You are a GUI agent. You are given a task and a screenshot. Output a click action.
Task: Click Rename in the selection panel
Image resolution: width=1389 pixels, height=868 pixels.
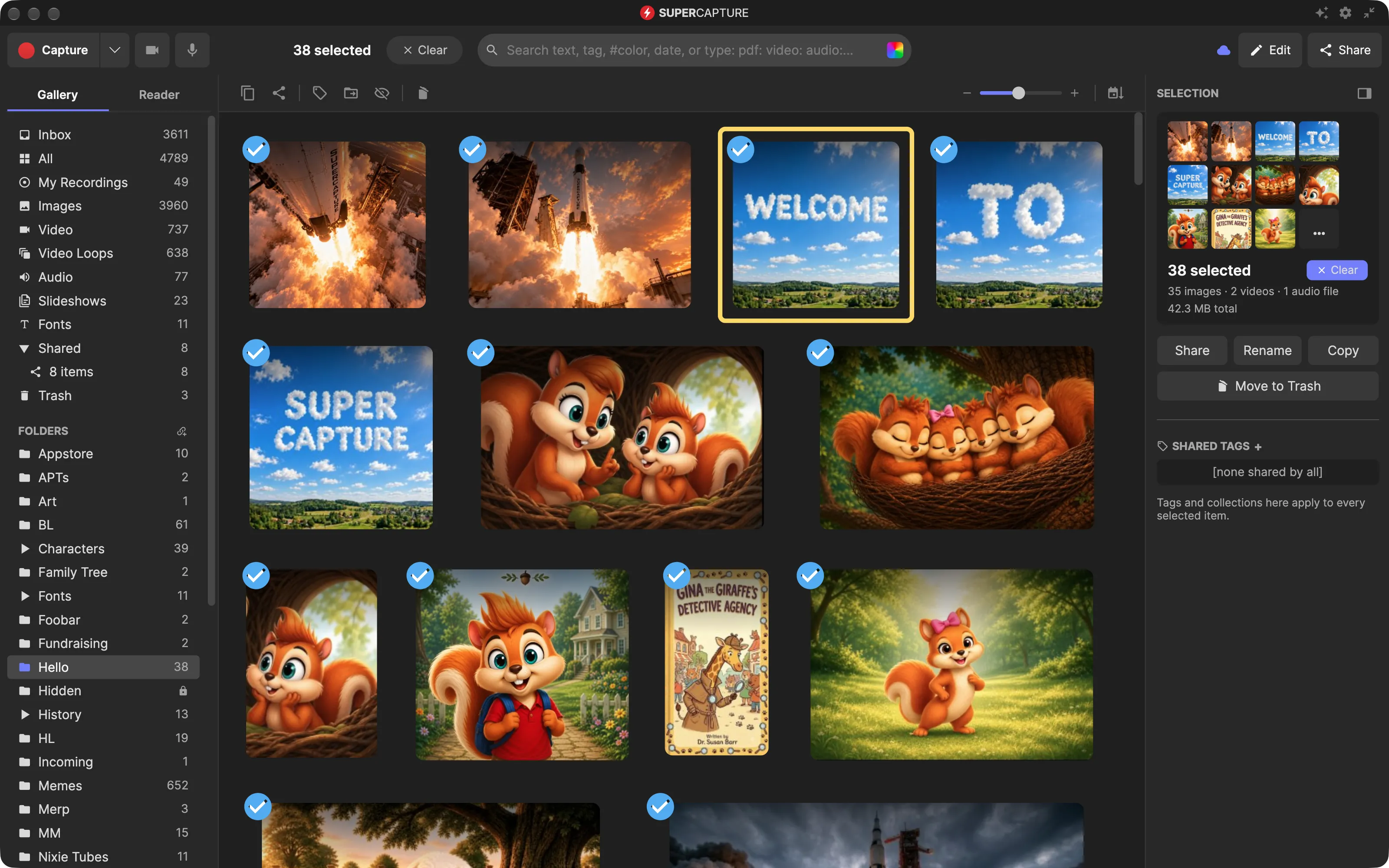coord(1267,350)
